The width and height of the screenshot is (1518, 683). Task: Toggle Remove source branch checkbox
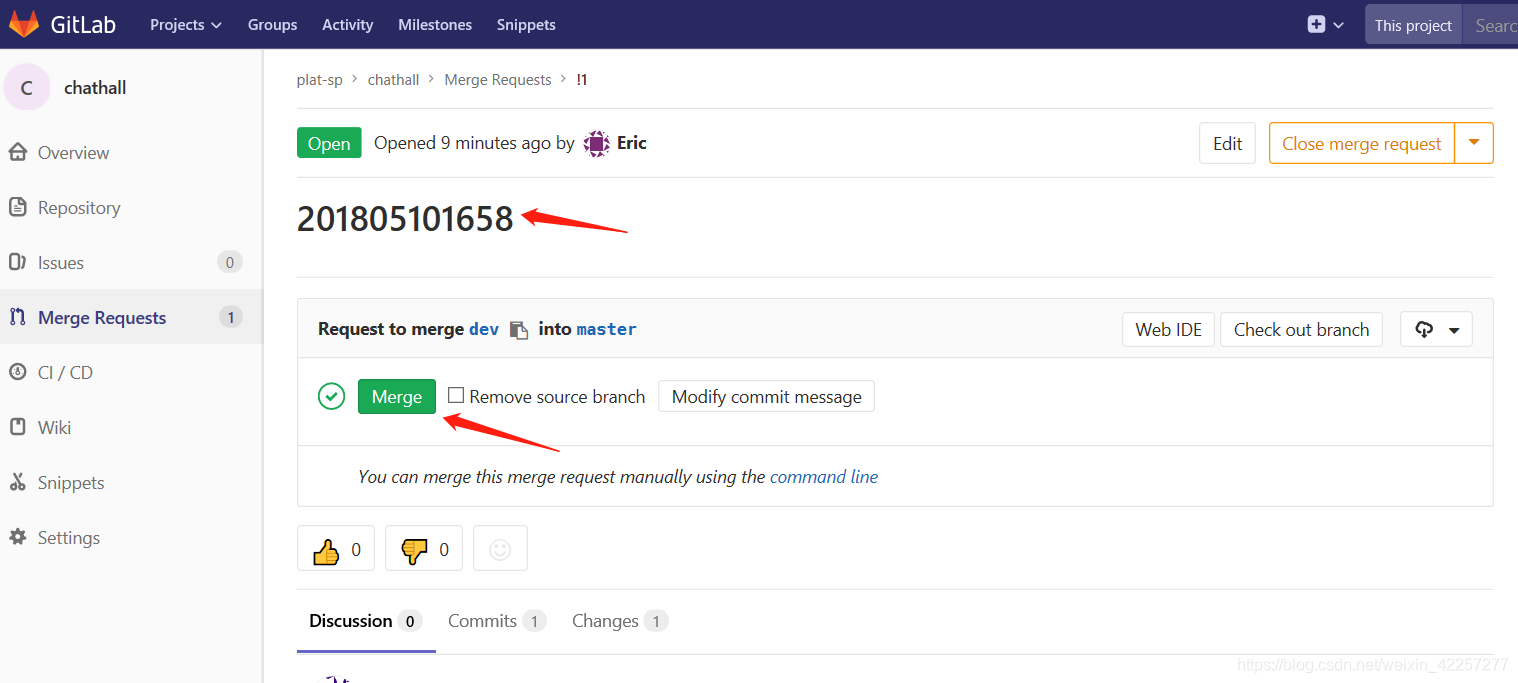(x=456, y=395)
